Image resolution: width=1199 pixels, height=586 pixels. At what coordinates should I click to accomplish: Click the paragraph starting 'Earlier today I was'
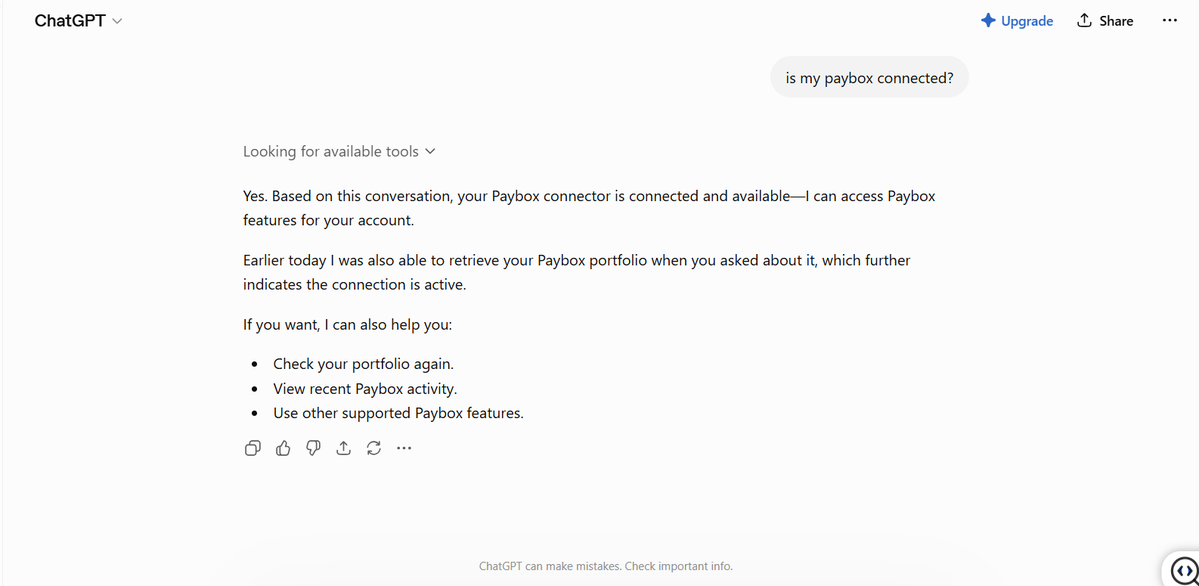(577, 272)
